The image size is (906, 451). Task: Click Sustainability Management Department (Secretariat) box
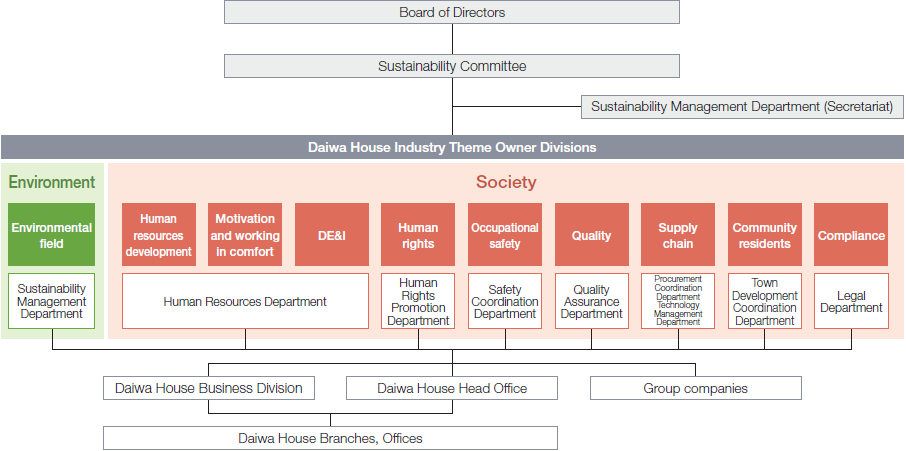[741, 106]
